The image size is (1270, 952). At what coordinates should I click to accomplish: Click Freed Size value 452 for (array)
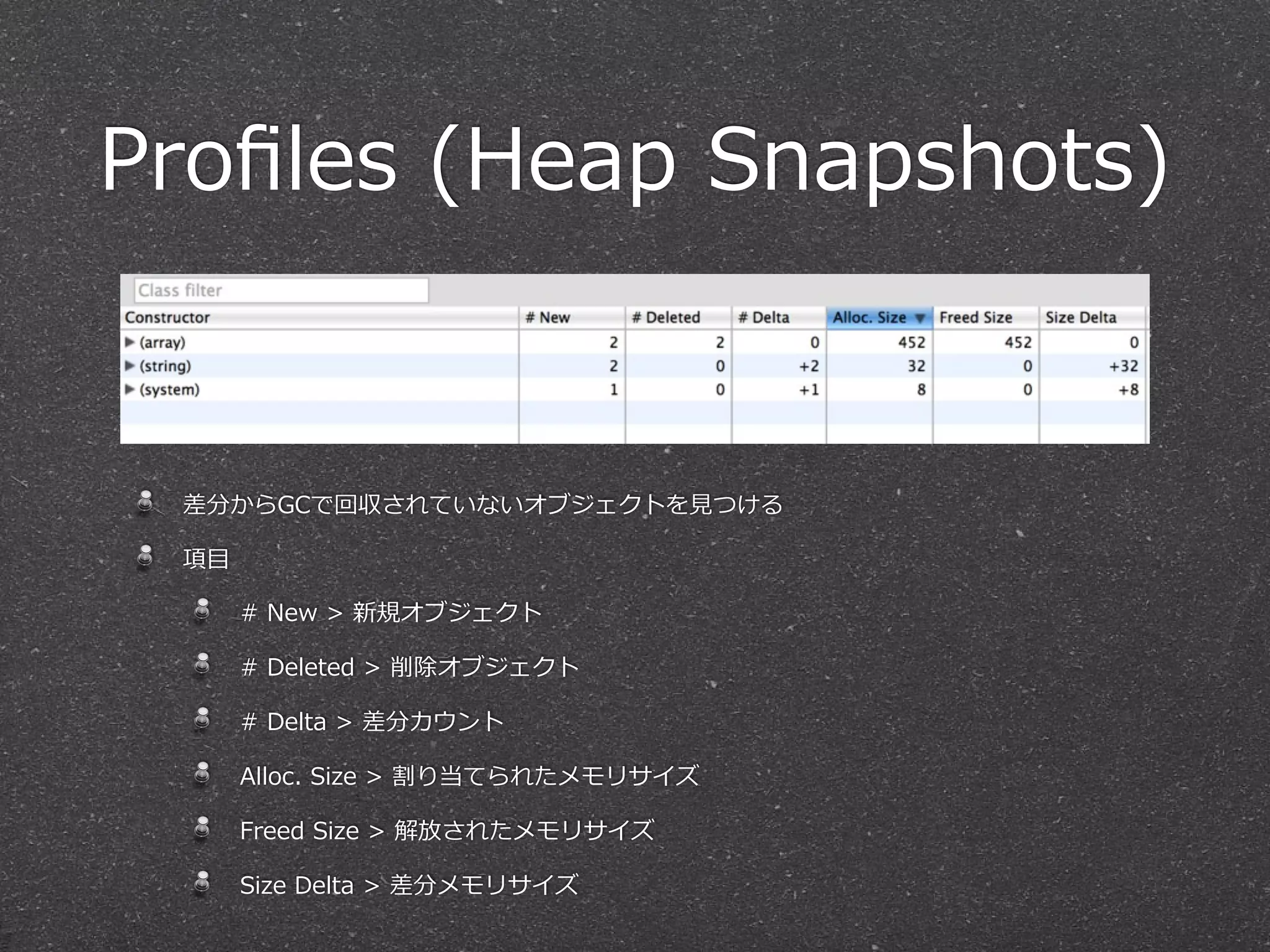click(x=1018, y=342)
